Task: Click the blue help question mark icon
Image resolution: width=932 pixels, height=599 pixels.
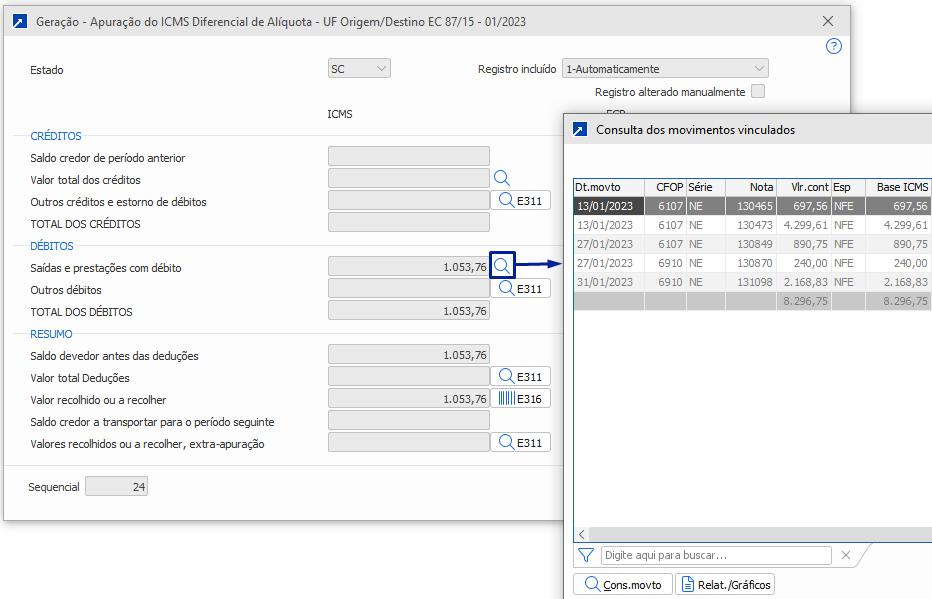Action: click(x=834, y=46)
